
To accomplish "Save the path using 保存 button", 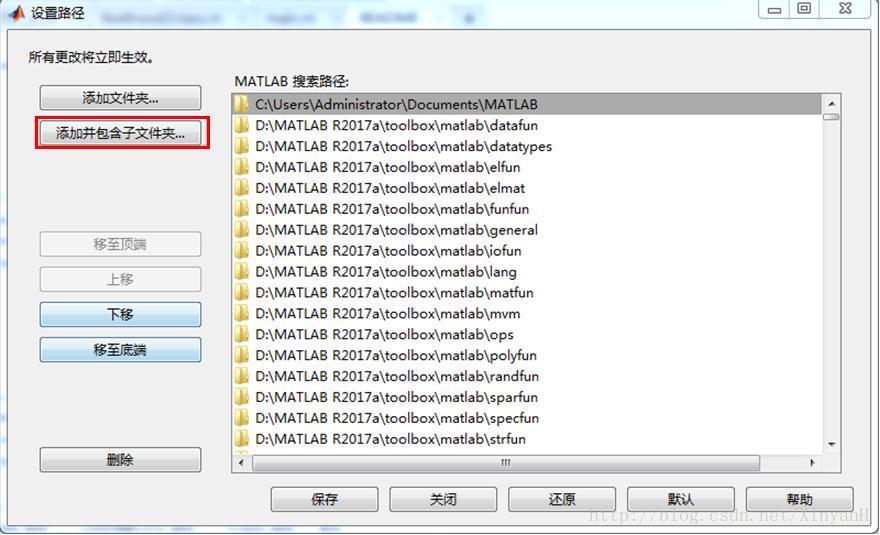I will pyautogui.click(x=324, y=499).
